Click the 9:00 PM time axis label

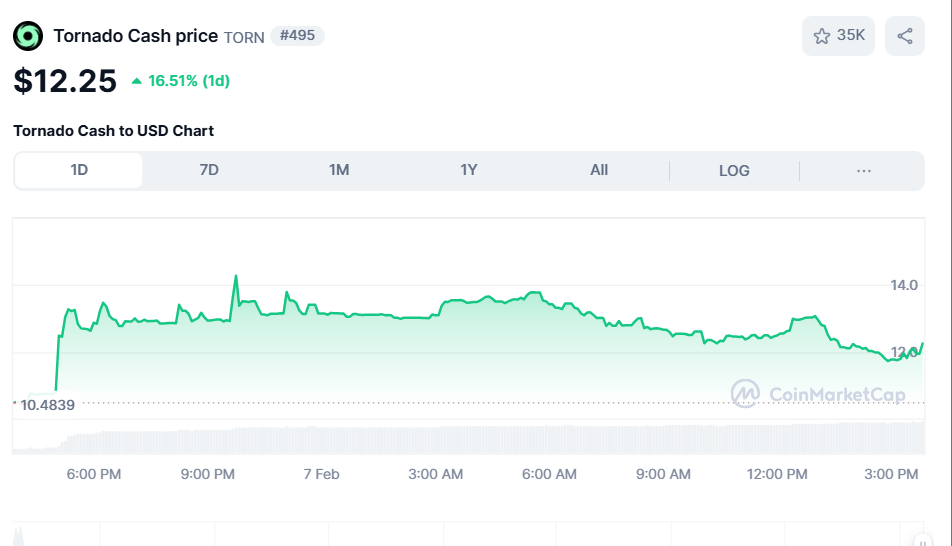[208, 474]
